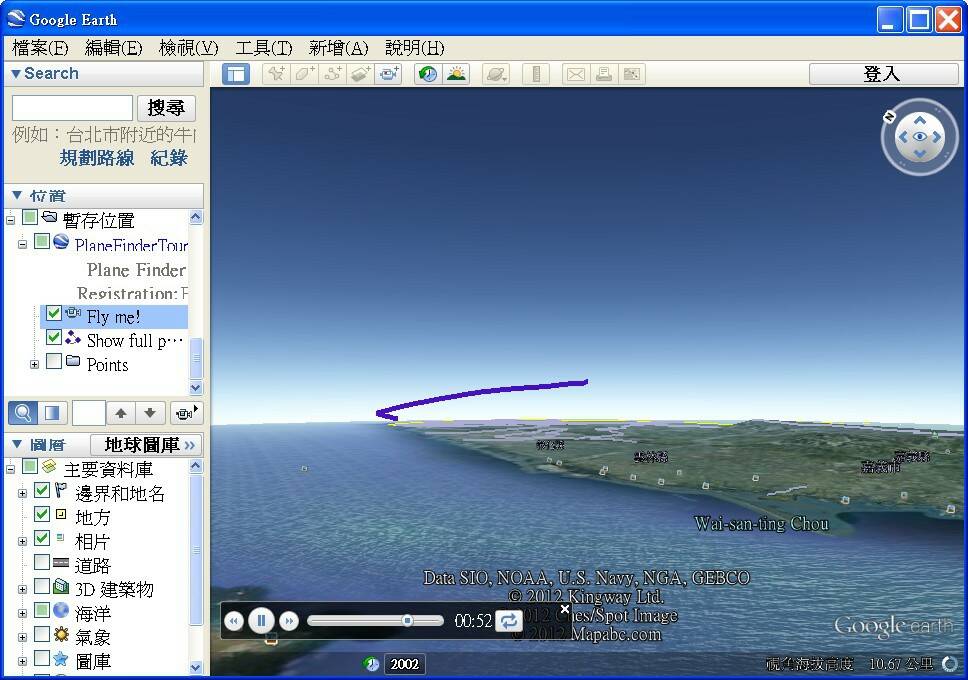Uncheck the Fly me! checkbox
This screenshot has width=968, height=680.
(x=54, y=313)
